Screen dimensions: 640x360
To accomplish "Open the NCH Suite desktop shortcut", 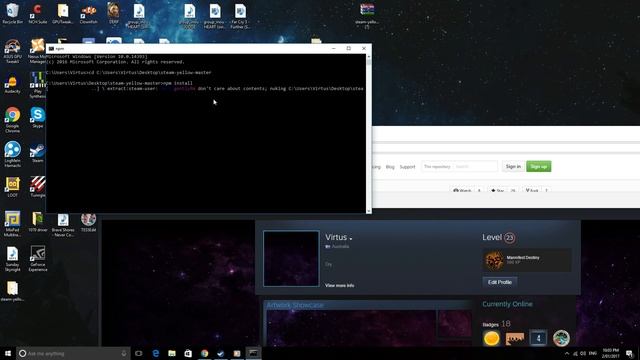I will pos(38,13).
